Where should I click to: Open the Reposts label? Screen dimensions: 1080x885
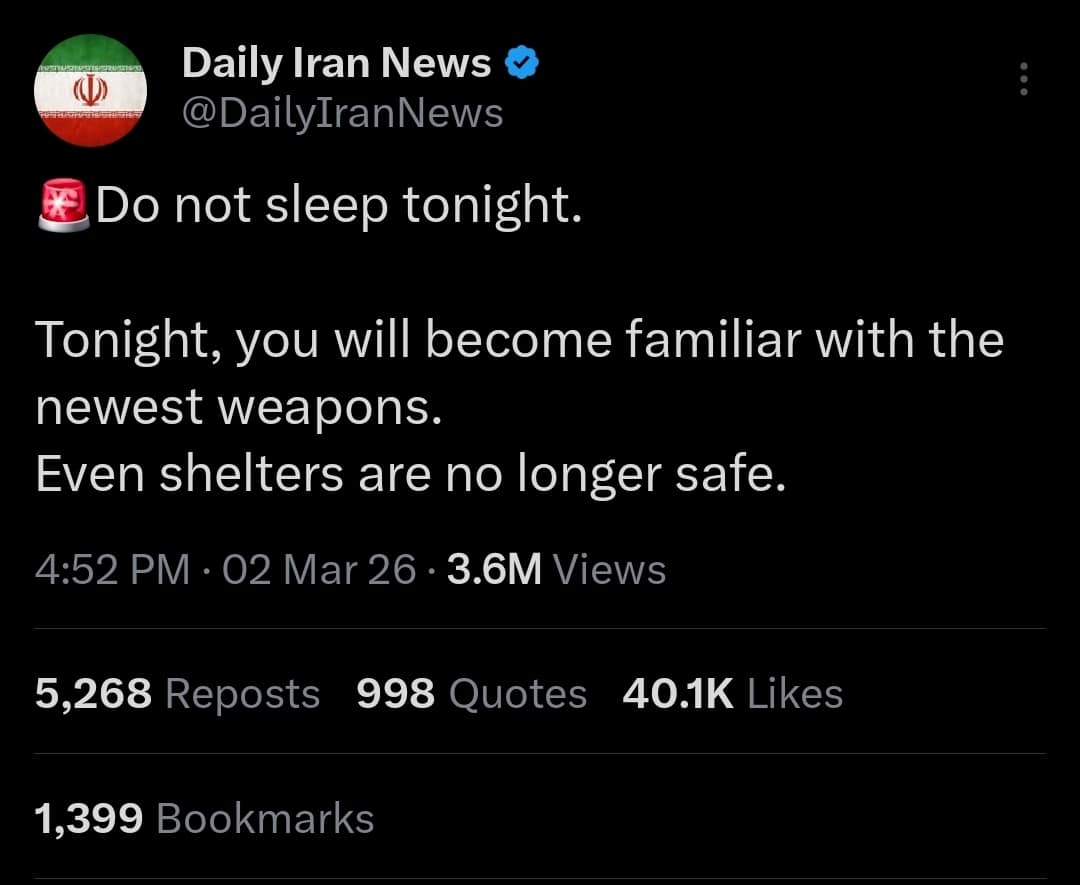(242, 693)
